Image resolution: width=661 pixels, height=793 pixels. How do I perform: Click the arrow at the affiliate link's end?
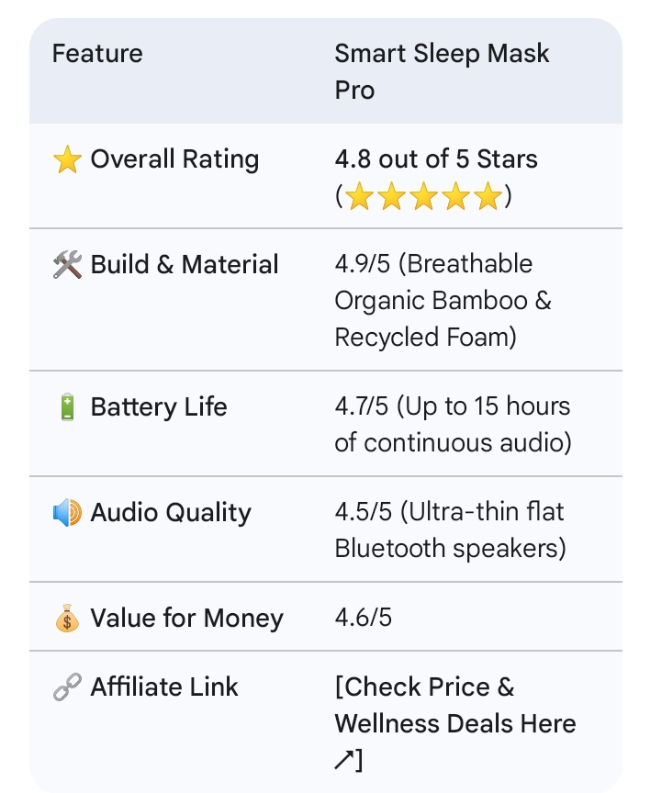(x=344, y=760)
